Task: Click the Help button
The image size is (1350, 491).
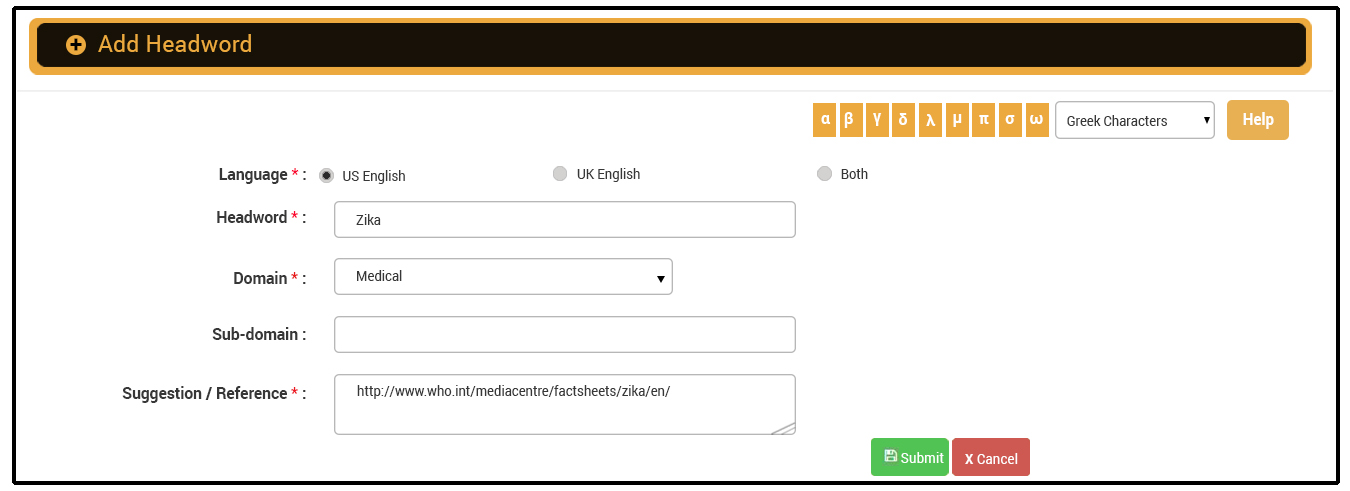Action: pos(1257,120)
